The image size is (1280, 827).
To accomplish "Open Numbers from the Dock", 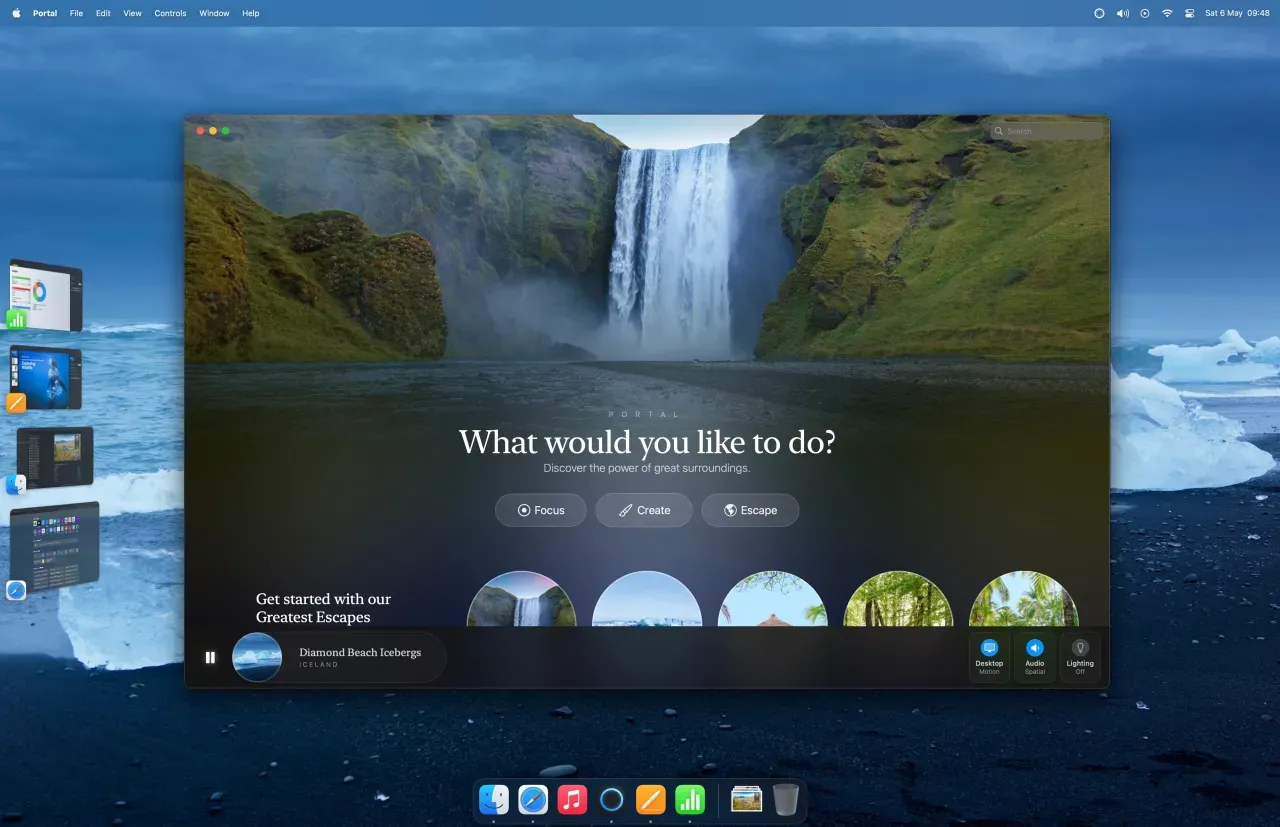I will point(690,799).
